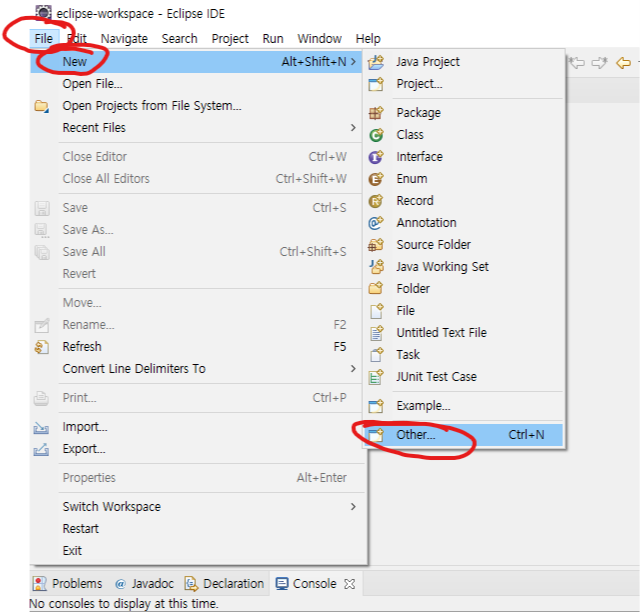Click the Problems view icon
Screen dimensions: 640x612
click(x=40, y=584)
